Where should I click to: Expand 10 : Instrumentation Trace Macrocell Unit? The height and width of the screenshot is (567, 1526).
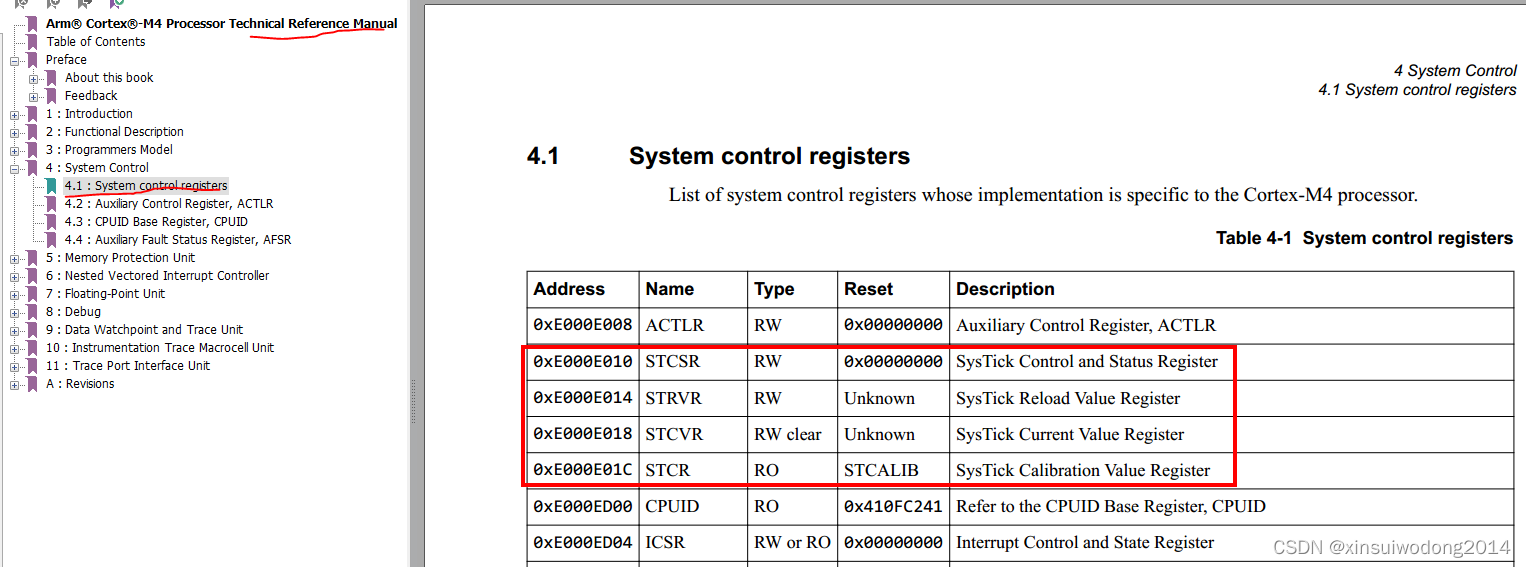(x=15, y=348)
